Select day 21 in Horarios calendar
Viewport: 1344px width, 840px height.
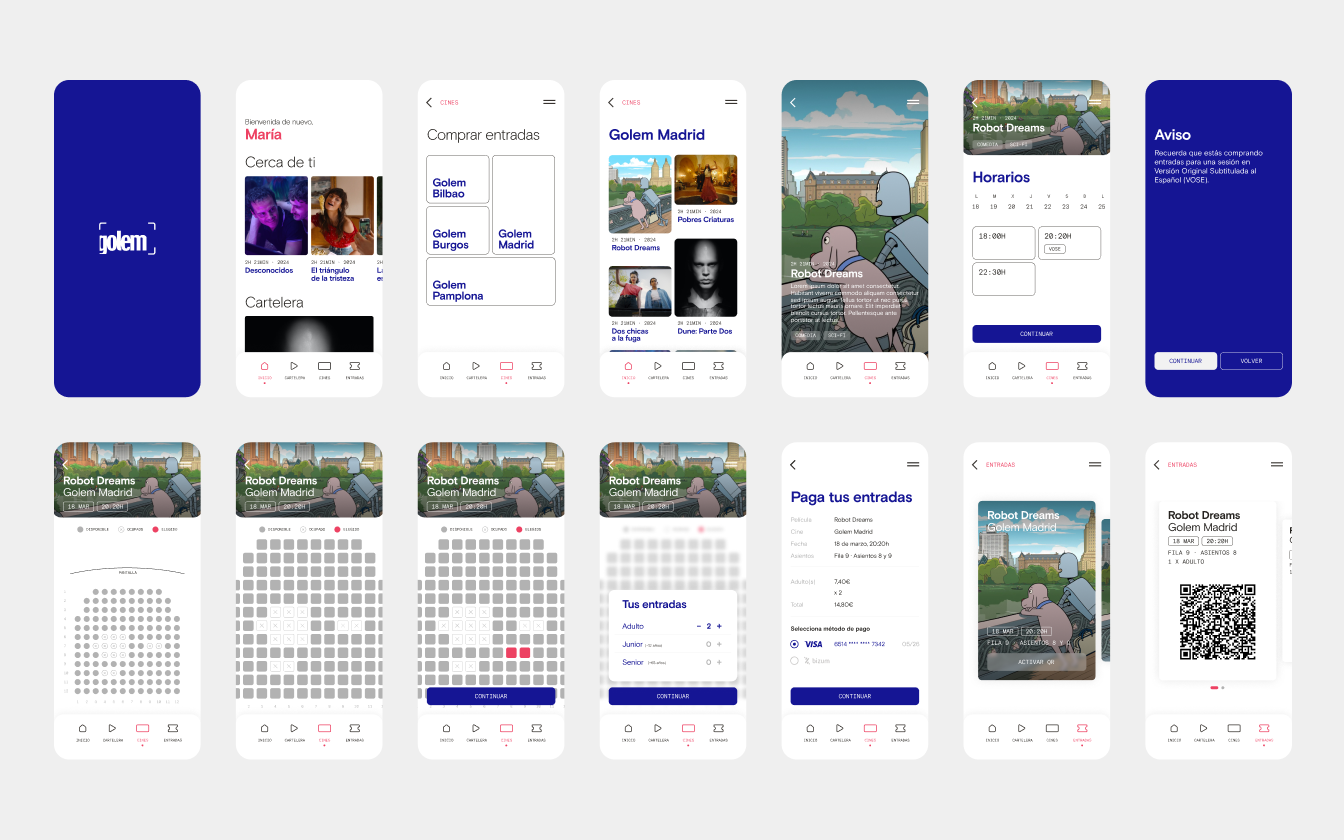(1029, 207)
